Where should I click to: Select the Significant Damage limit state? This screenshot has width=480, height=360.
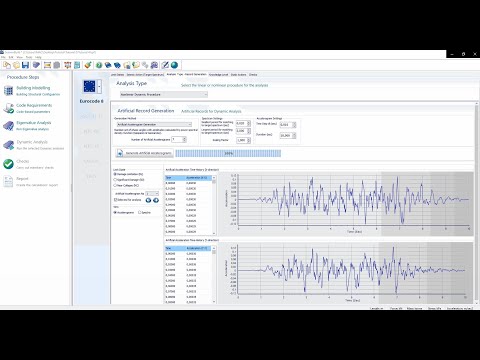coord(129,180)
